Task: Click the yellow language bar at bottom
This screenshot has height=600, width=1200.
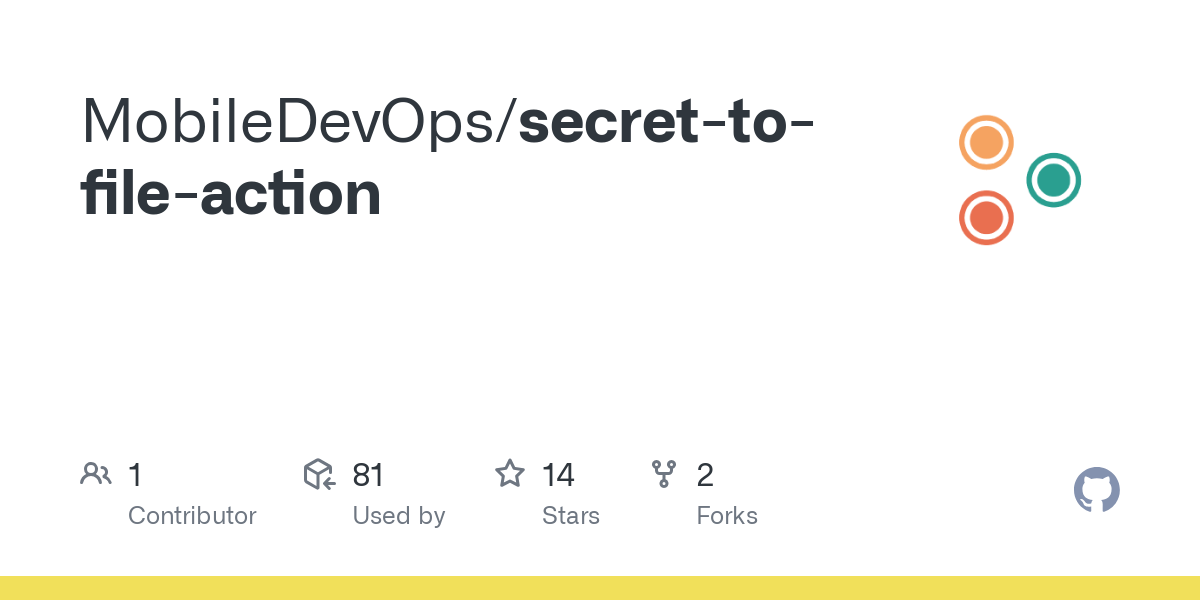Action: 600,588
